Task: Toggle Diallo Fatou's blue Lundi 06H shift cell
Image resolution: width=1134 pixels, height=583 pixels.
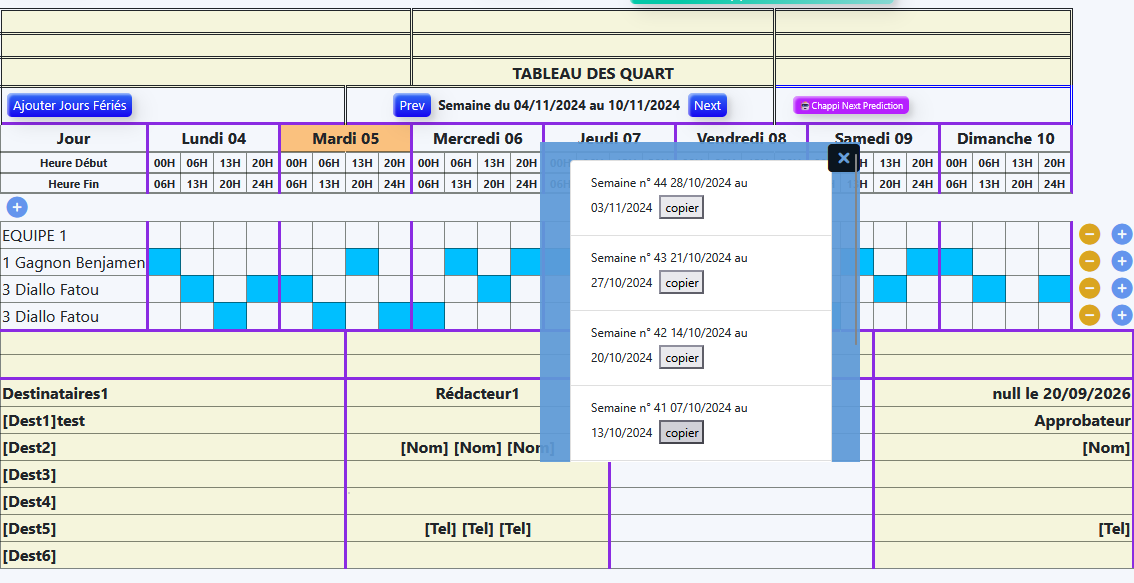Action: [197, 289]
